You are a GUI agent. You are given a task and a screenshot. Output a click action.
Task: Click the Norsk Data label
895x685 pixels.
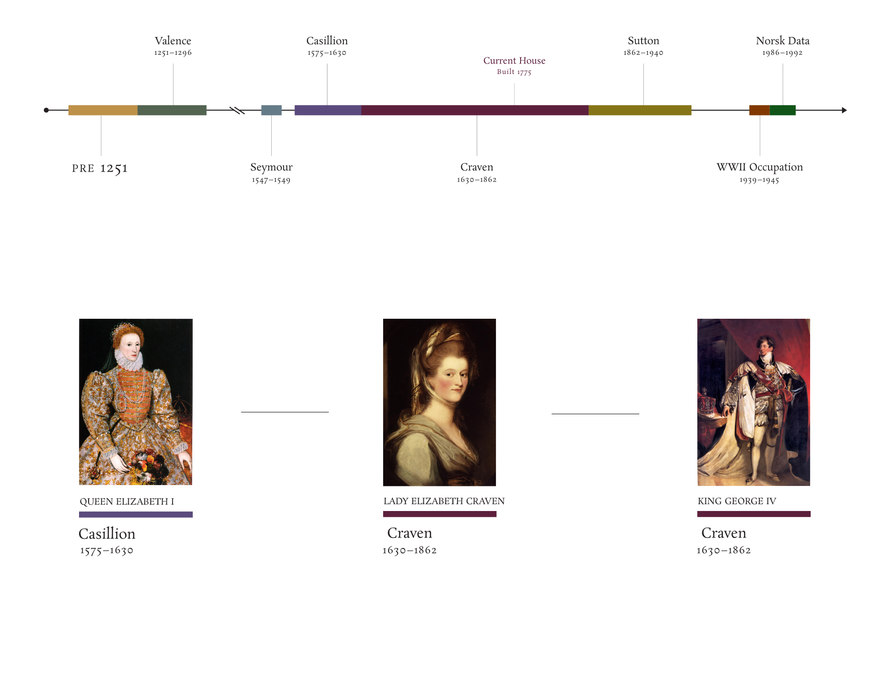click(783, 41)
